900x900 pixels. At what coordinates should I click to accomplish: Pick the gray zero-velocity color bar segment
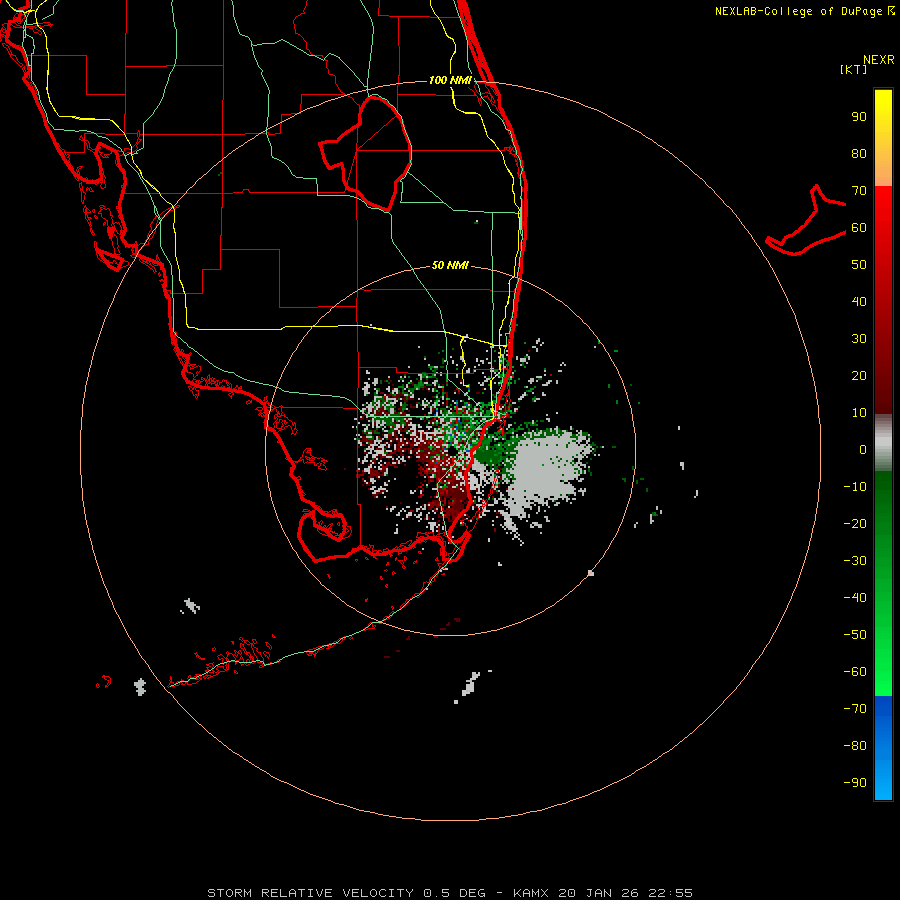[x=883, y=443]
